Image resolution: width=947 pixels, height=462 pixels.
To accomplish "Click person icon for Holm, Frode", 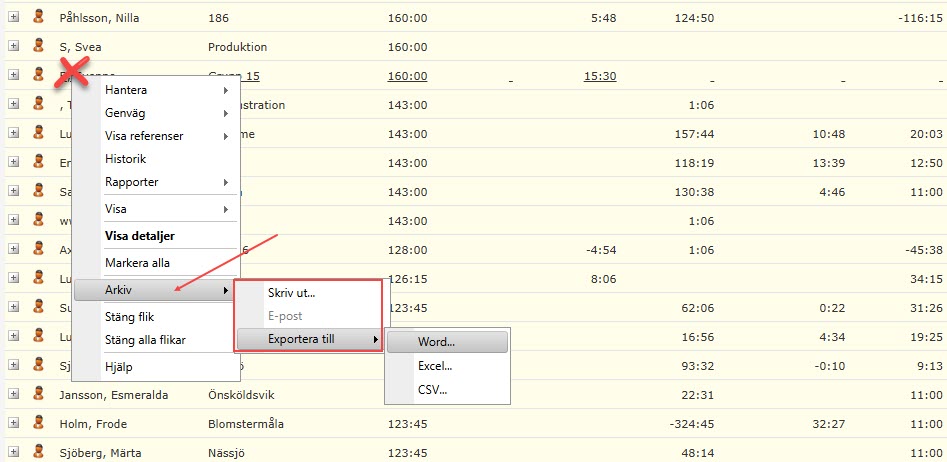I will pyautogui.click(x=39, y=423).
